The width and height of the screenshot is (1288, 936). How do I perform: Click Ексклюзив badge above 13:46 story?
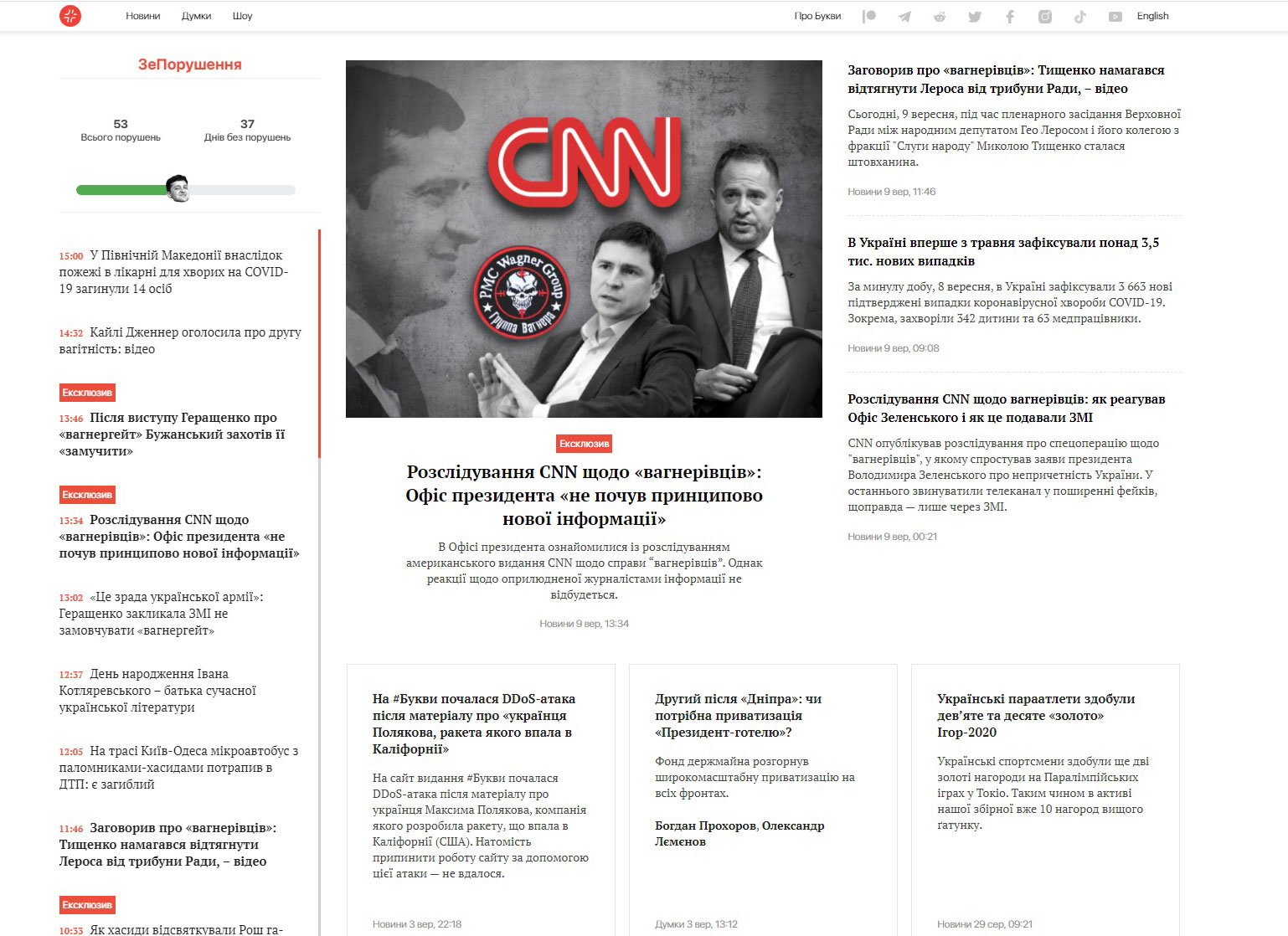click(x=87, y=393)
